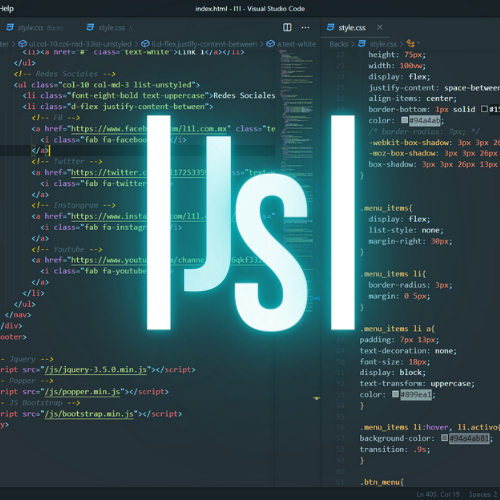Click the list-style: none; line
The height and width of the screenshot is (500, 500).
tap(406, 230)
